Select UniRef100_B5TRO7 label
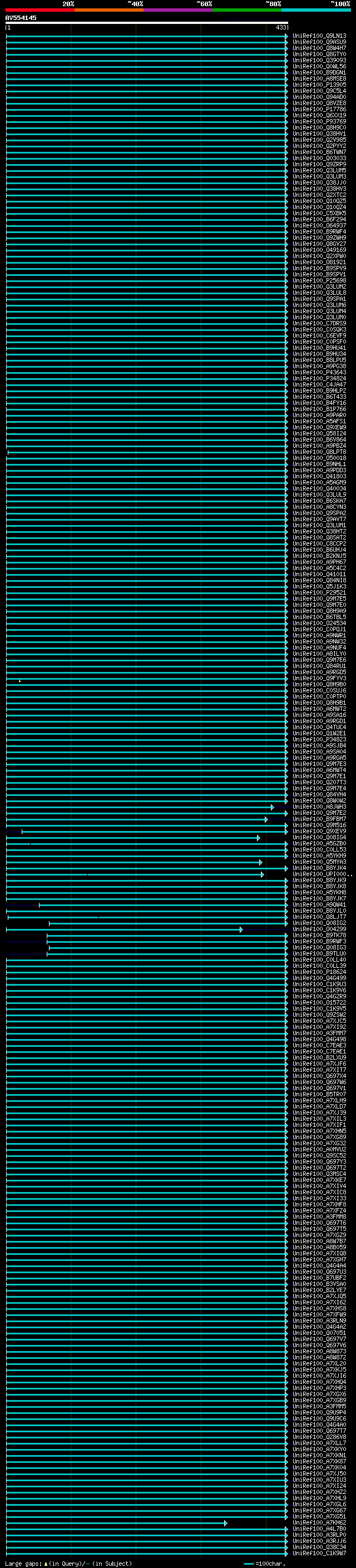This screenshot has width=356, height=1568. click(319, 1094)
